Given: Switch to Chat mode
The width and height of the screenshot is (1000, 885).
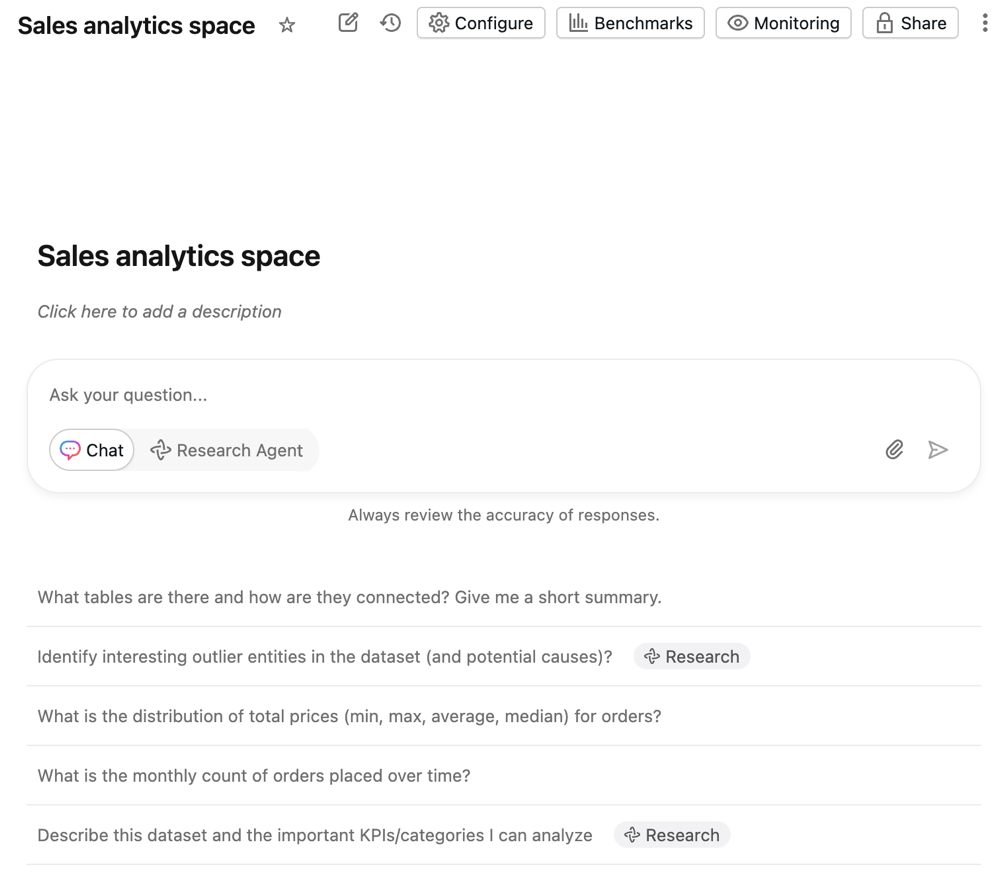Looking at the screenshot, I should [x=92, y=450].
